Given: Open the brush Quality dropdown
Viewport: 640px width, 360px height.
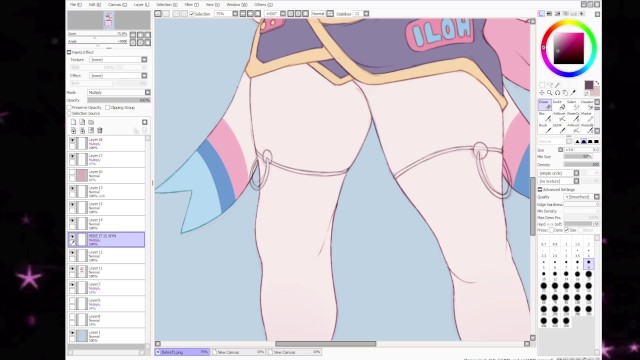Looking at the screenshot, I should (x=581, y=197).
